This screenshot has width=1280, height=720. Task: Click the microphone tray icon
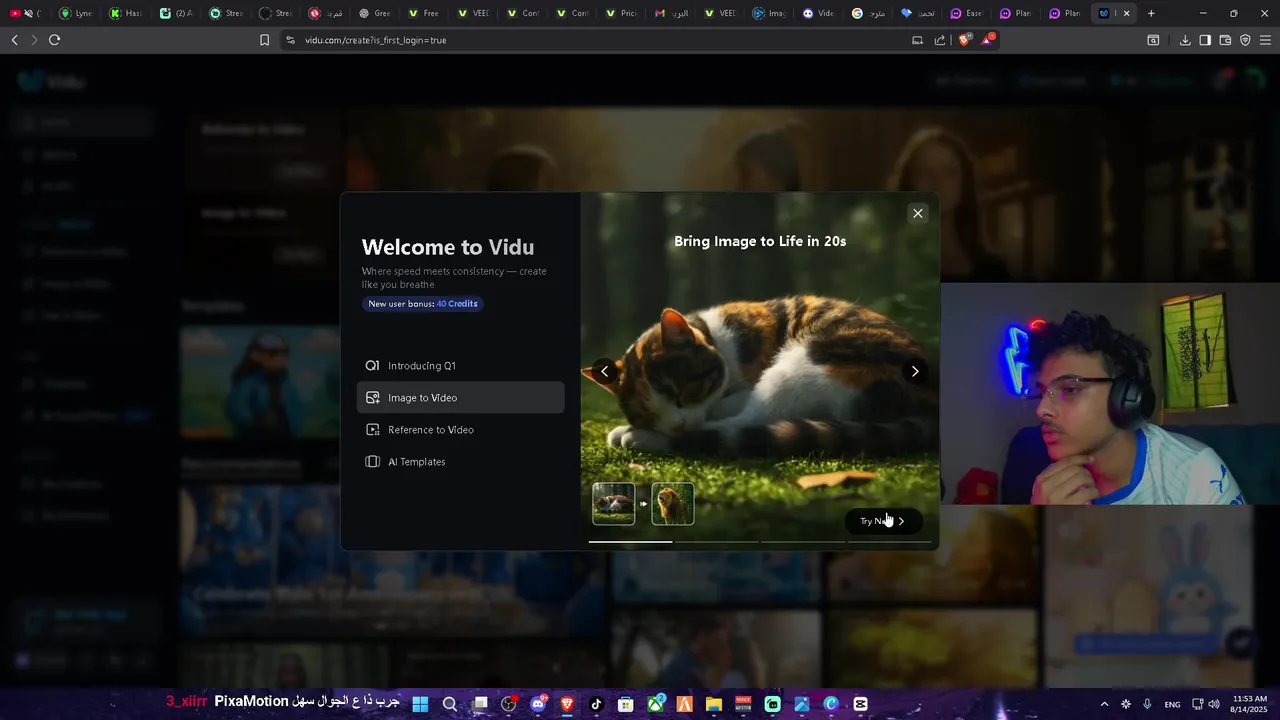pos(1147,704)
